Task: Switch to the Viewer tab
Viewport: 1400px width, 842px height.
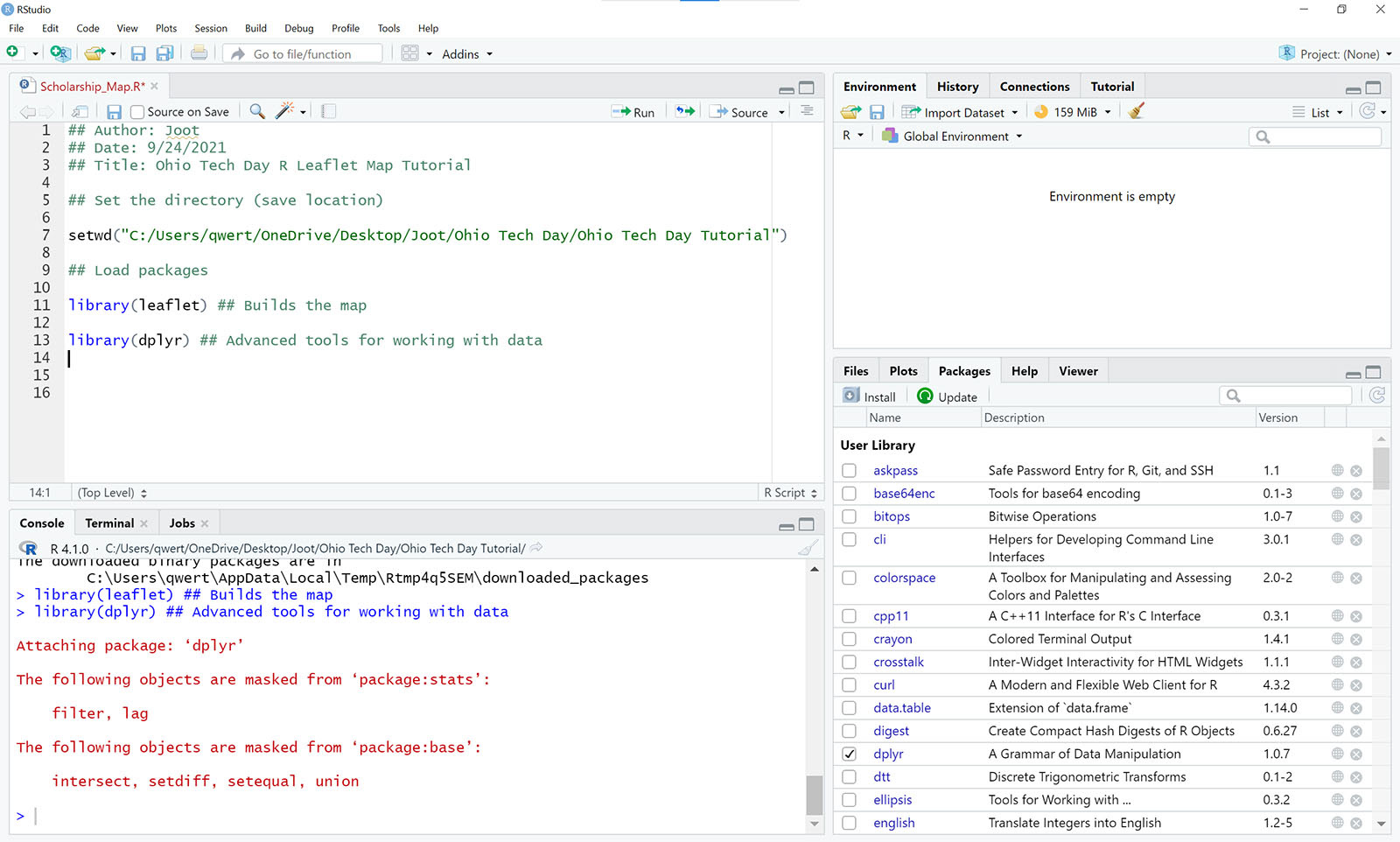Action: tap(1078, 371)
